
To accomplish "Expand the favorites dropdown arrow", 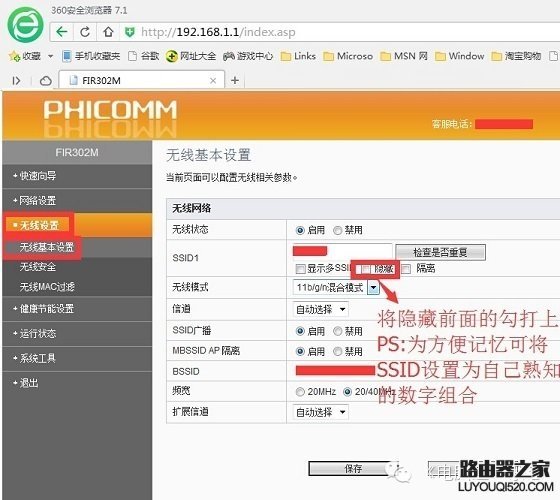I will pyautogui.click(x=50, y=56).
